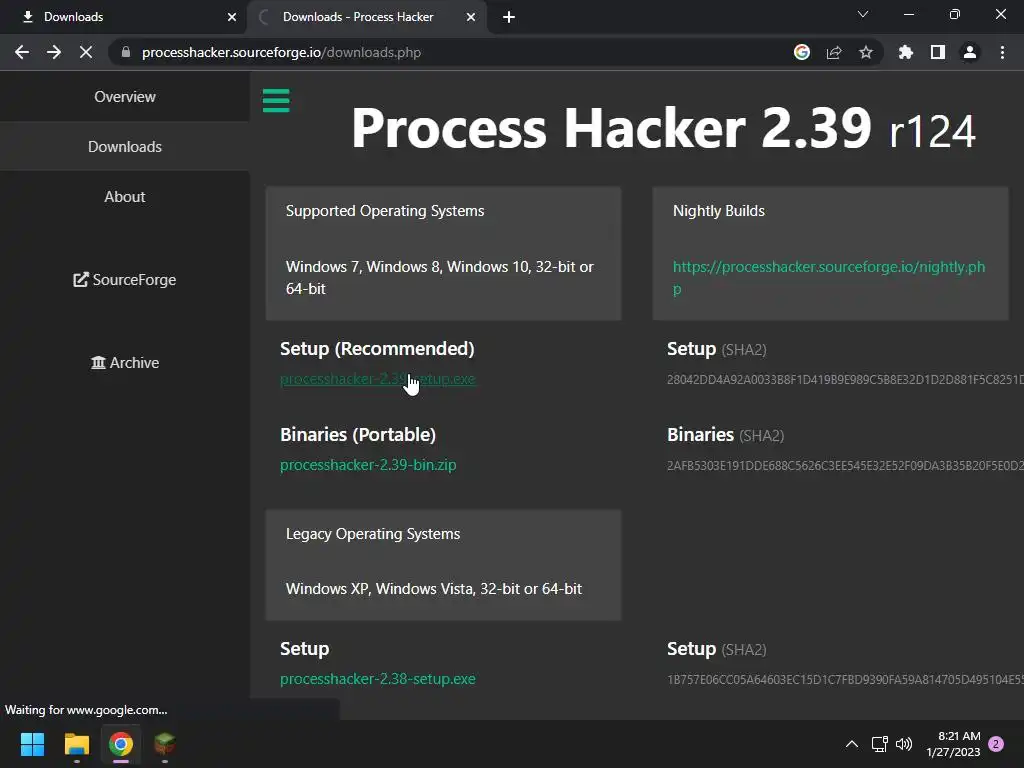The width and height of the screenshot is (1024, 768).
Task: Stop loading the page
Action: pyautogui.click(x=86, y=52)
